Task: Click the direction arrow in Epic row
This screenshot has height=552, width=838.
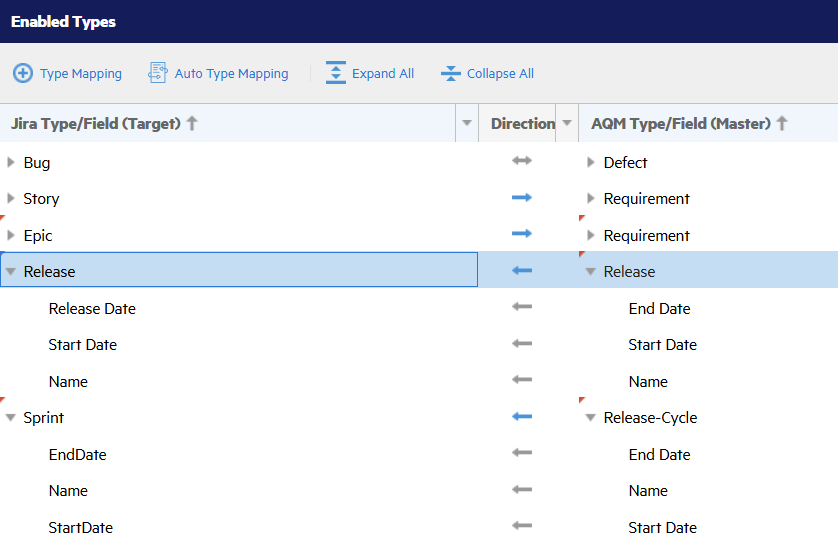Action: tap(522, 235)
